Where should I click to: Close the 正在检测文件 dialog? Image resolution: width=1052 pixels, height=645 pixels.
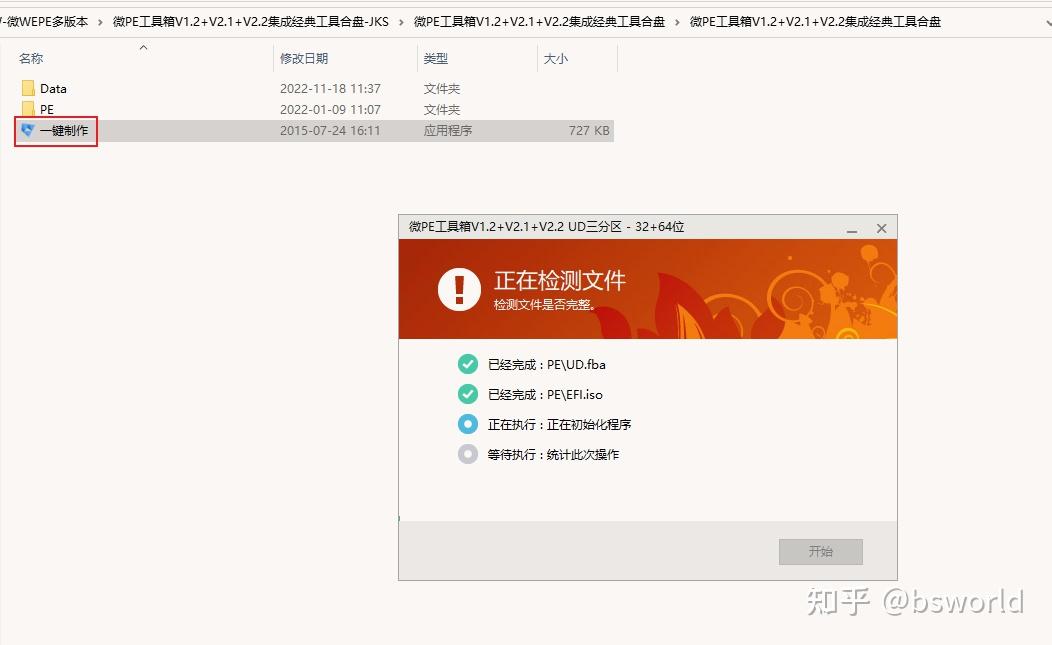(x=881, y=228)
